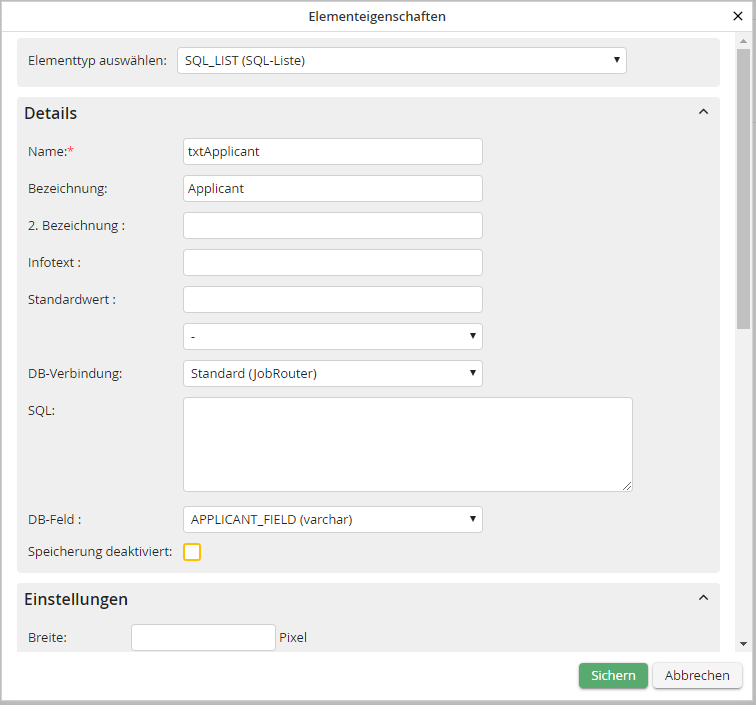The image size is (756, 705).
Task: Open the DB-Feld dropdown
Action: [332, 520]
